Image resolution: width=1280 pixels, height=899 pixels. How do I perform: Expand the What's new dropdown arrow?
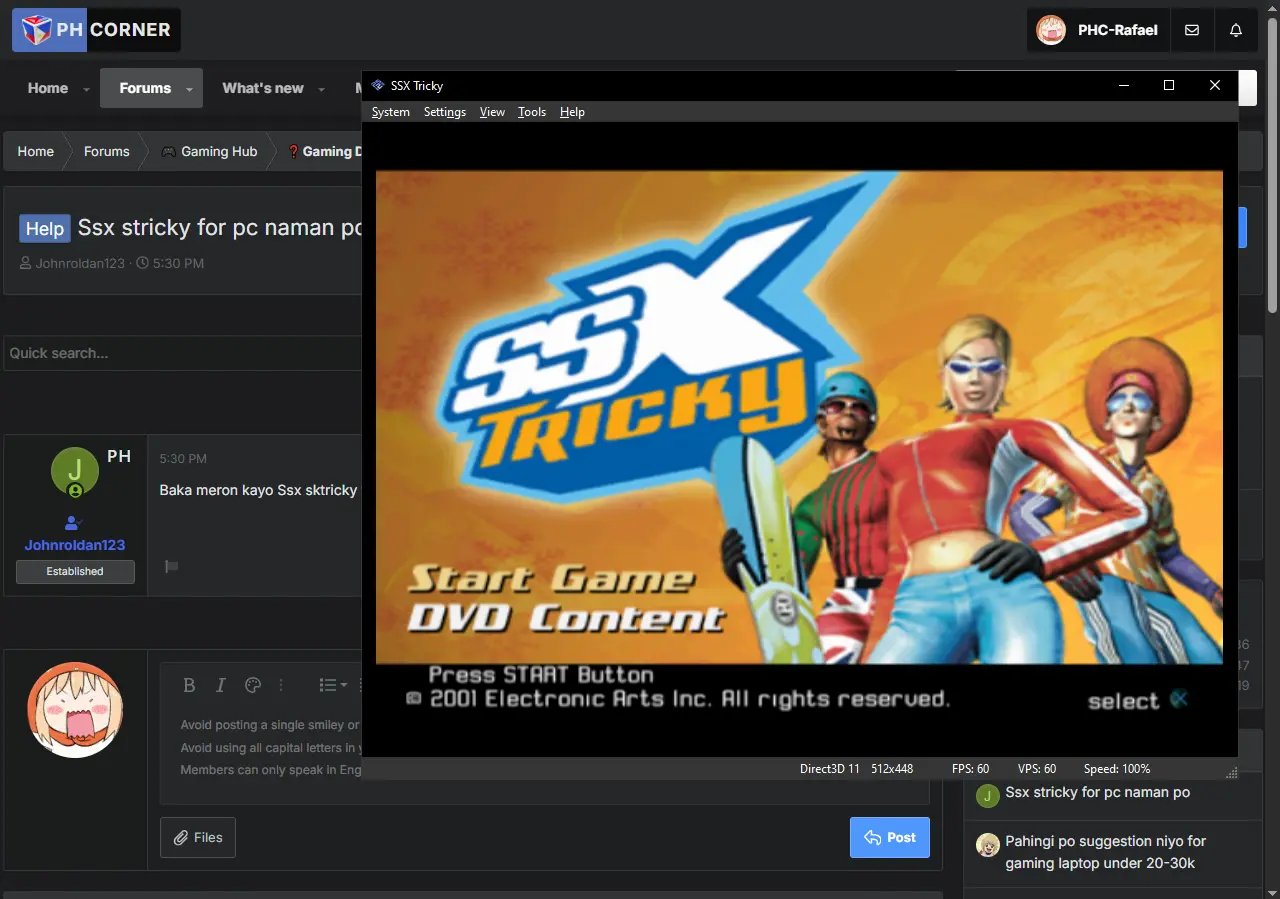322,89
